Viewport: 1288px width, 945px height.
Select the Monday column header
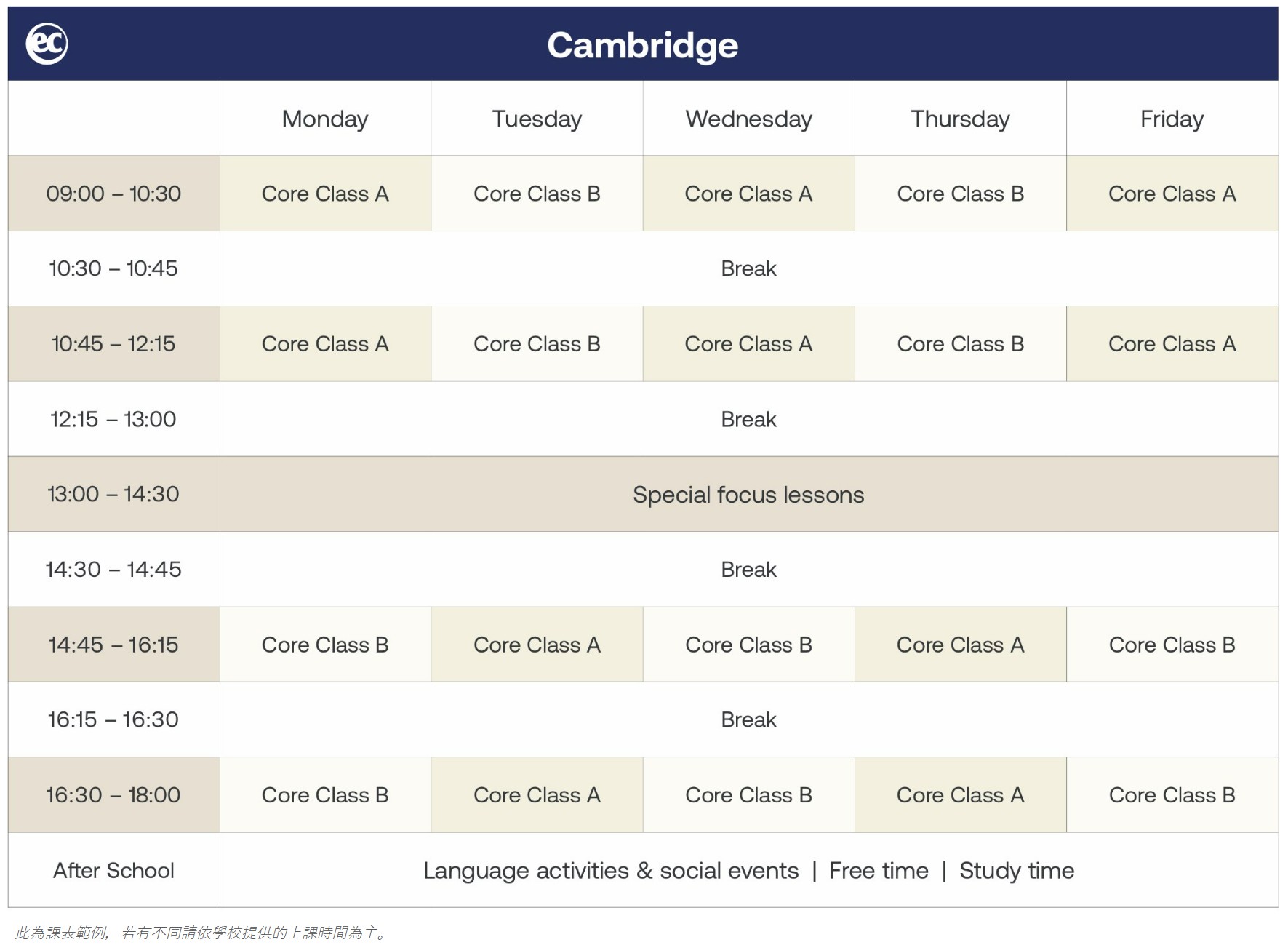click(x=325, y=119)
